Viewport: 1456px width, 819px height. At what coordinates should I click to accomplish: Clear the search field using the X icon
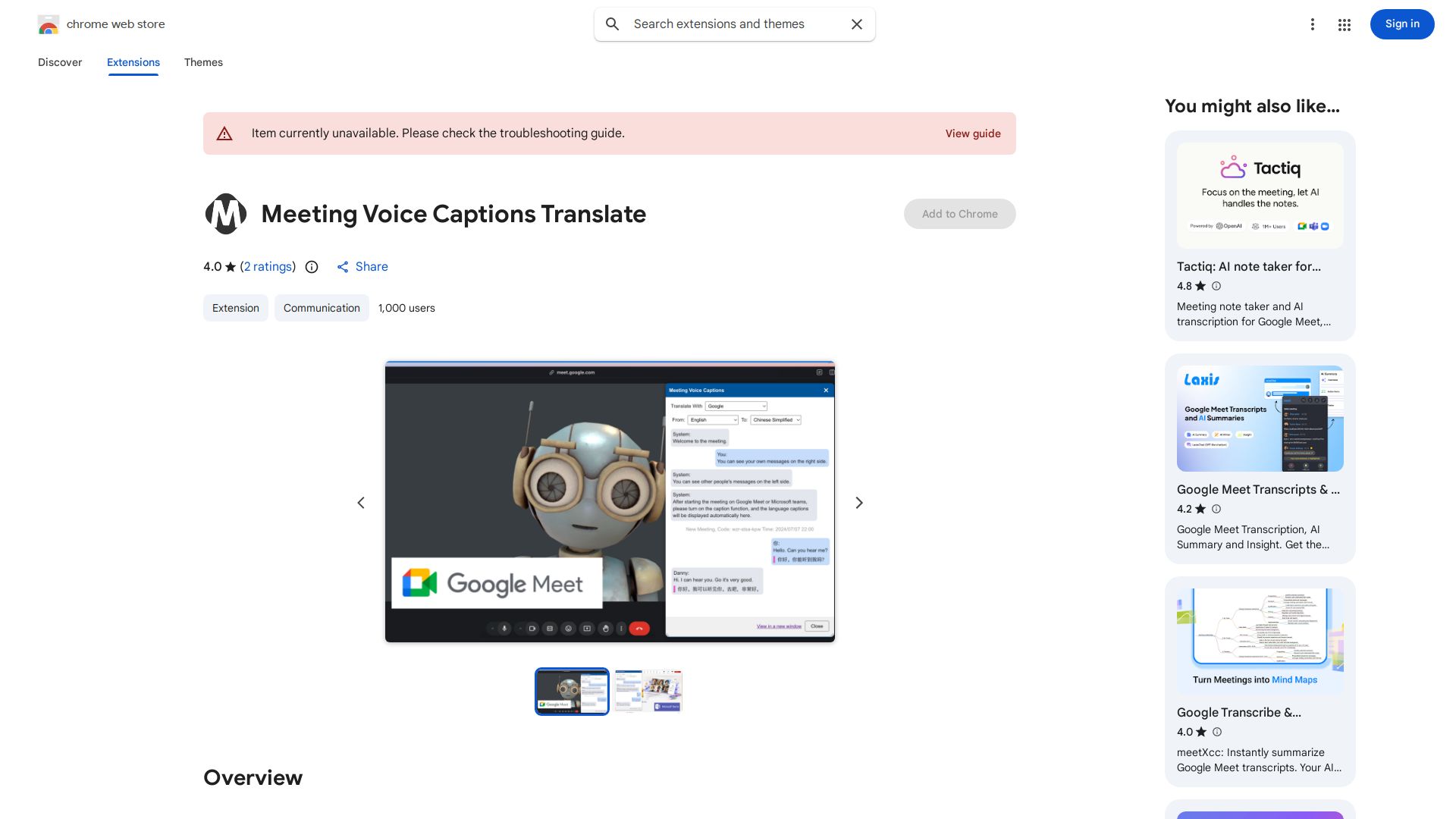click(x=856, y=24)
